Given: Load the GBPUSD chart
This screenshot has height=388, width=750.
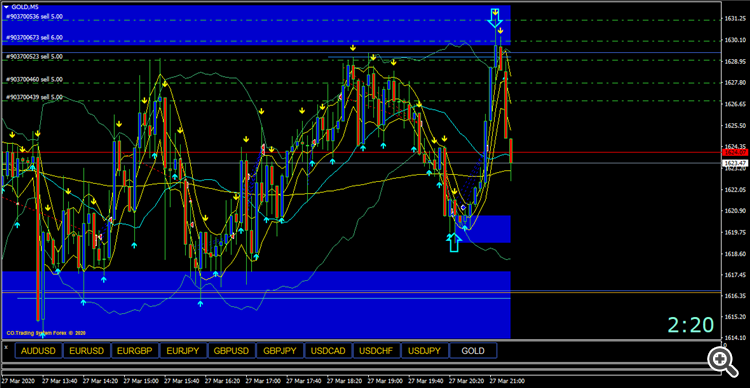Looking at the screenshot, I should coord(232,351).
